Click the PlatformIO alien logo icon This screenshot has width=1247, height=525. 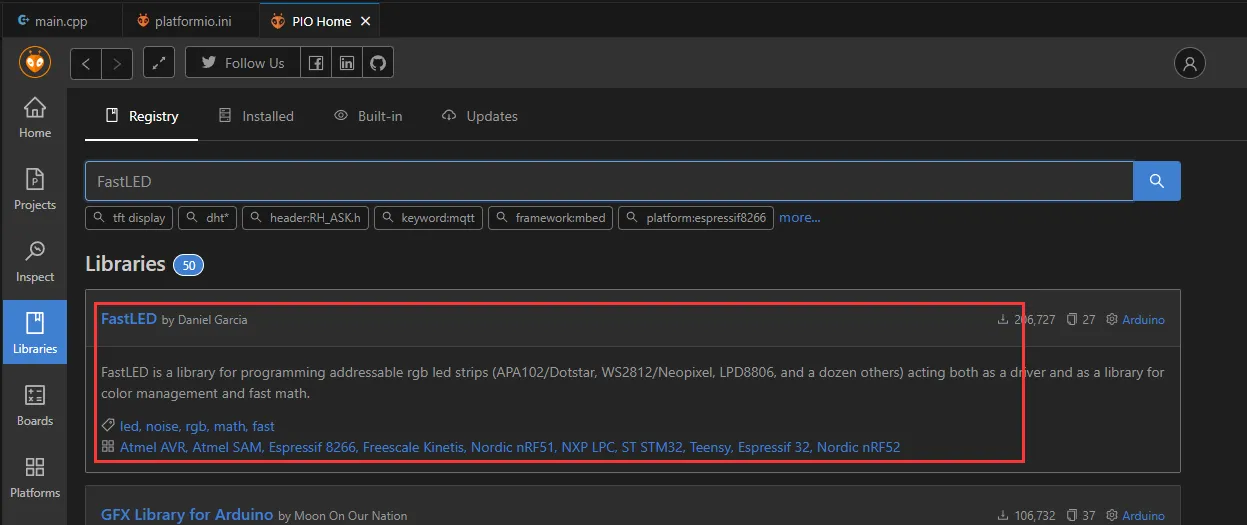click(x=35, y=63)
